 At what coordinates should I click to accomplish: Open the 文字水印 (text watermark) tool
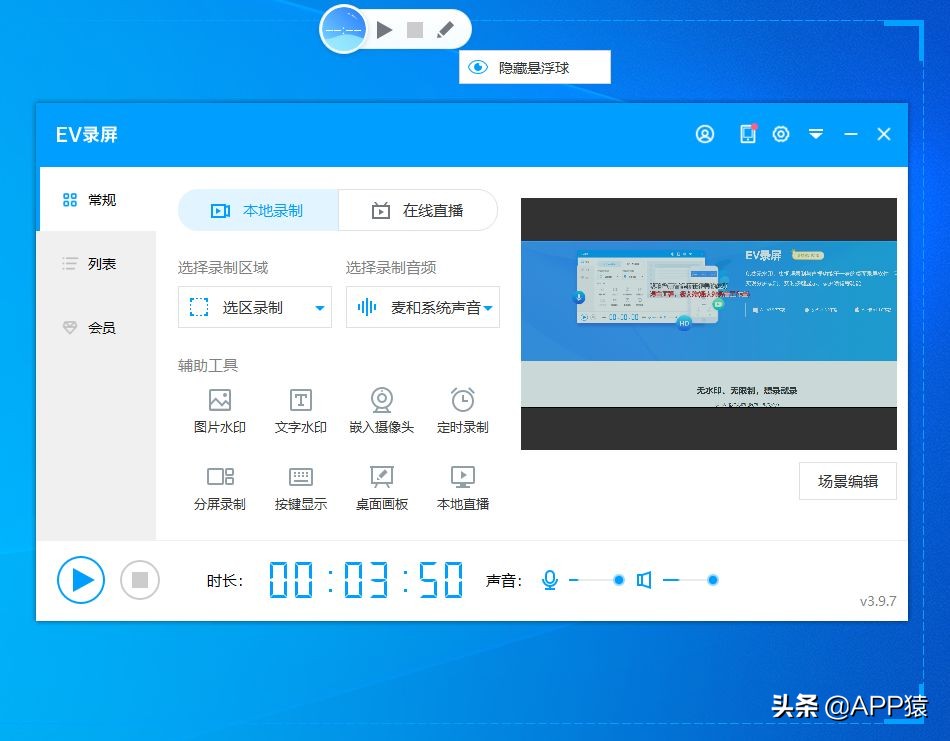[x=300, y=405]
